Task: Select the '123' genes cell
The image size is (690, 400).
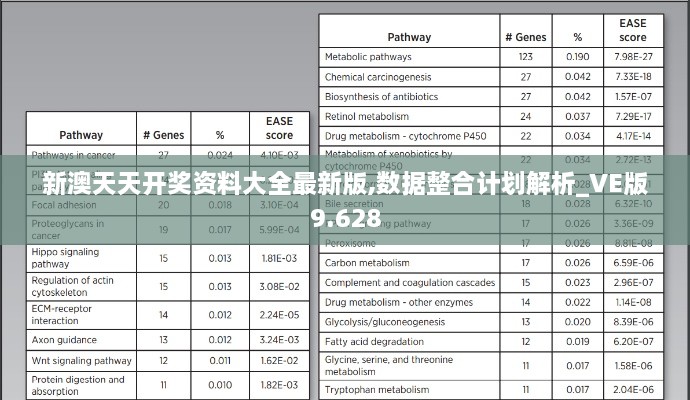Action: [x=525, y=57]
